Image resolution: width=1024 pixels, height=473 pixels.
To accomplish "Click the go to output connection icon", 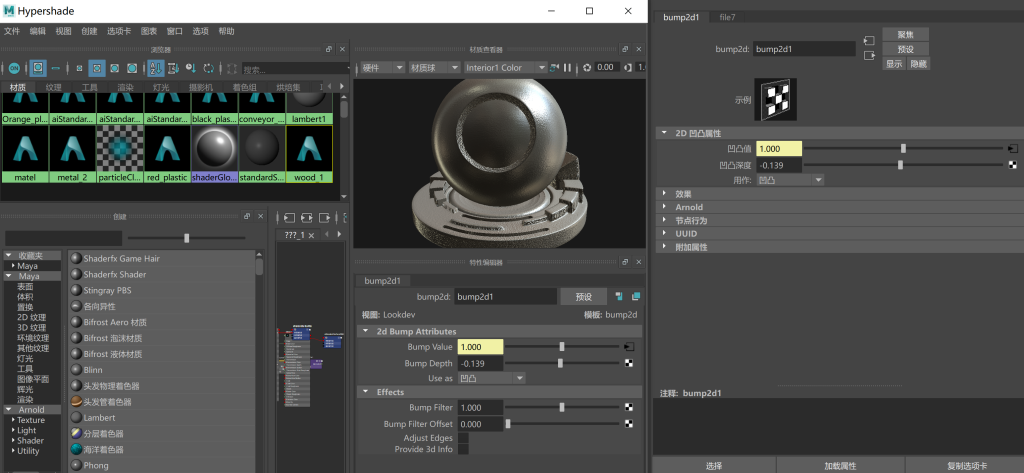I will pyautogui.click(x=869, y=56).
